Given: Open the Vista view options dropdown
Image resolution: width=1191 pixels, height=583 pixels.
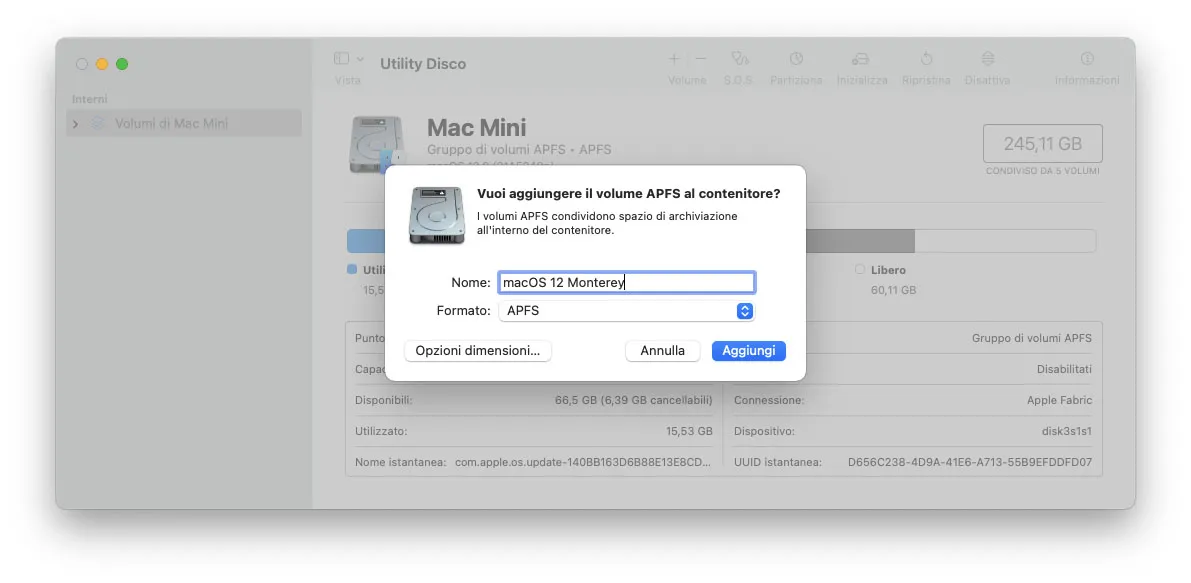Looking at the screenshot, I should pyautogui.click(x=349, y=60).
